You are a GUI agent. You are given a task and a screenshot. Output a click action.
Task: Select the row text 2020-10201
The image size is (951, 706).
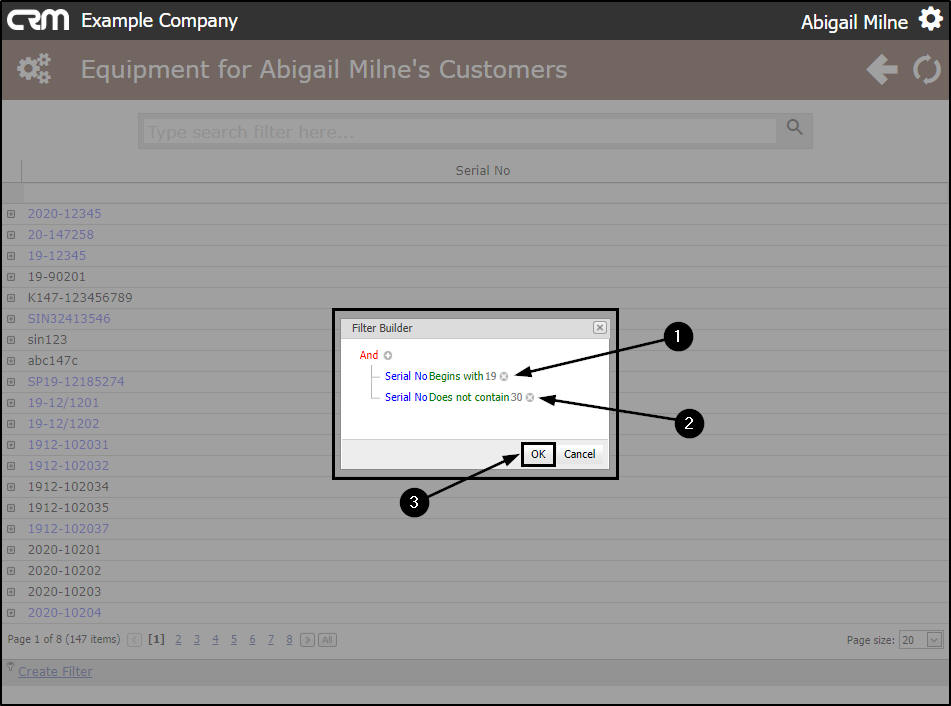[64, 550]
